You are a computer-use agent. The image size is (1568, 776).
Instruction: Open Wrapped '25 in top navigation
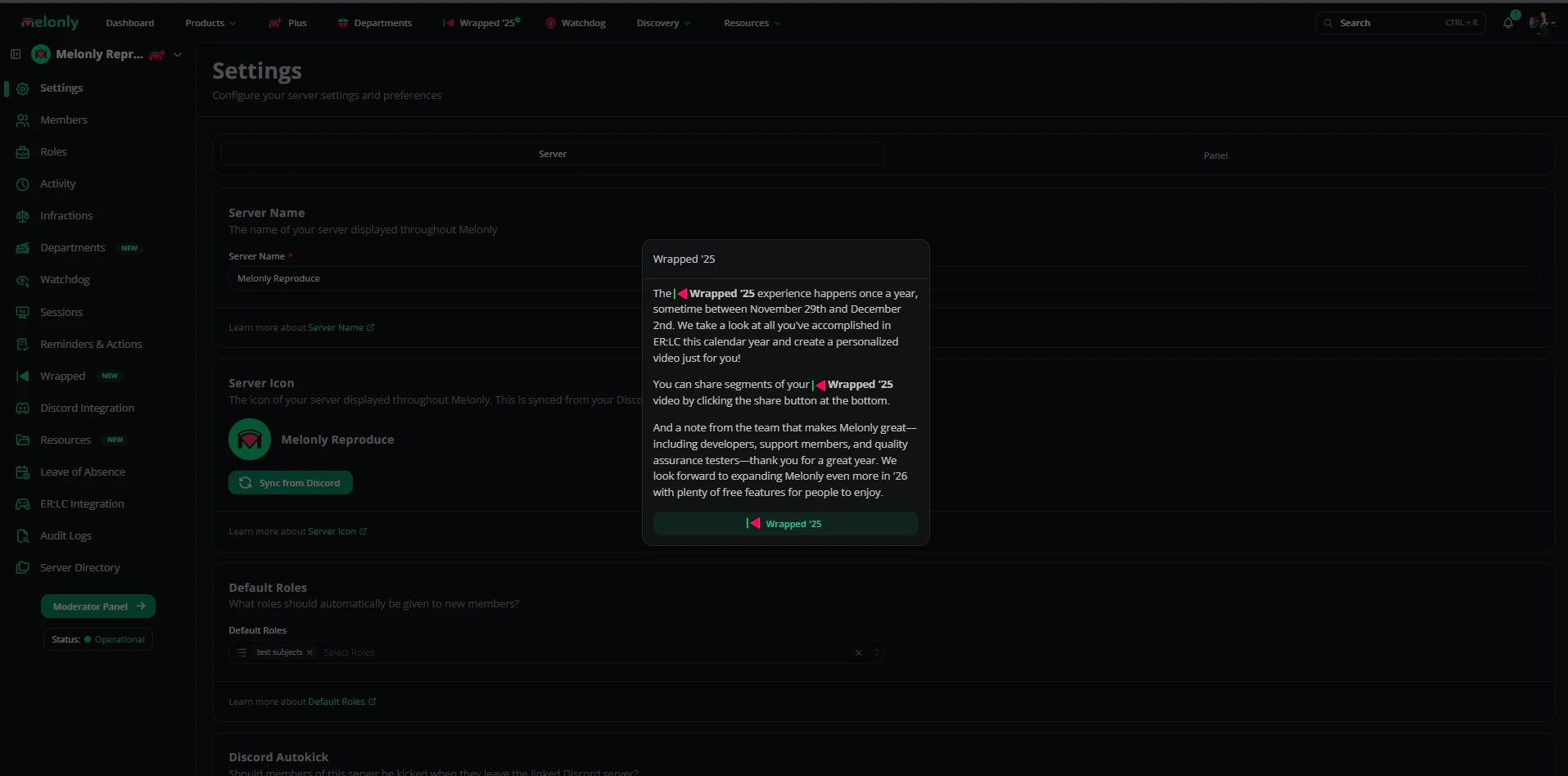click(x=481, y=23)
